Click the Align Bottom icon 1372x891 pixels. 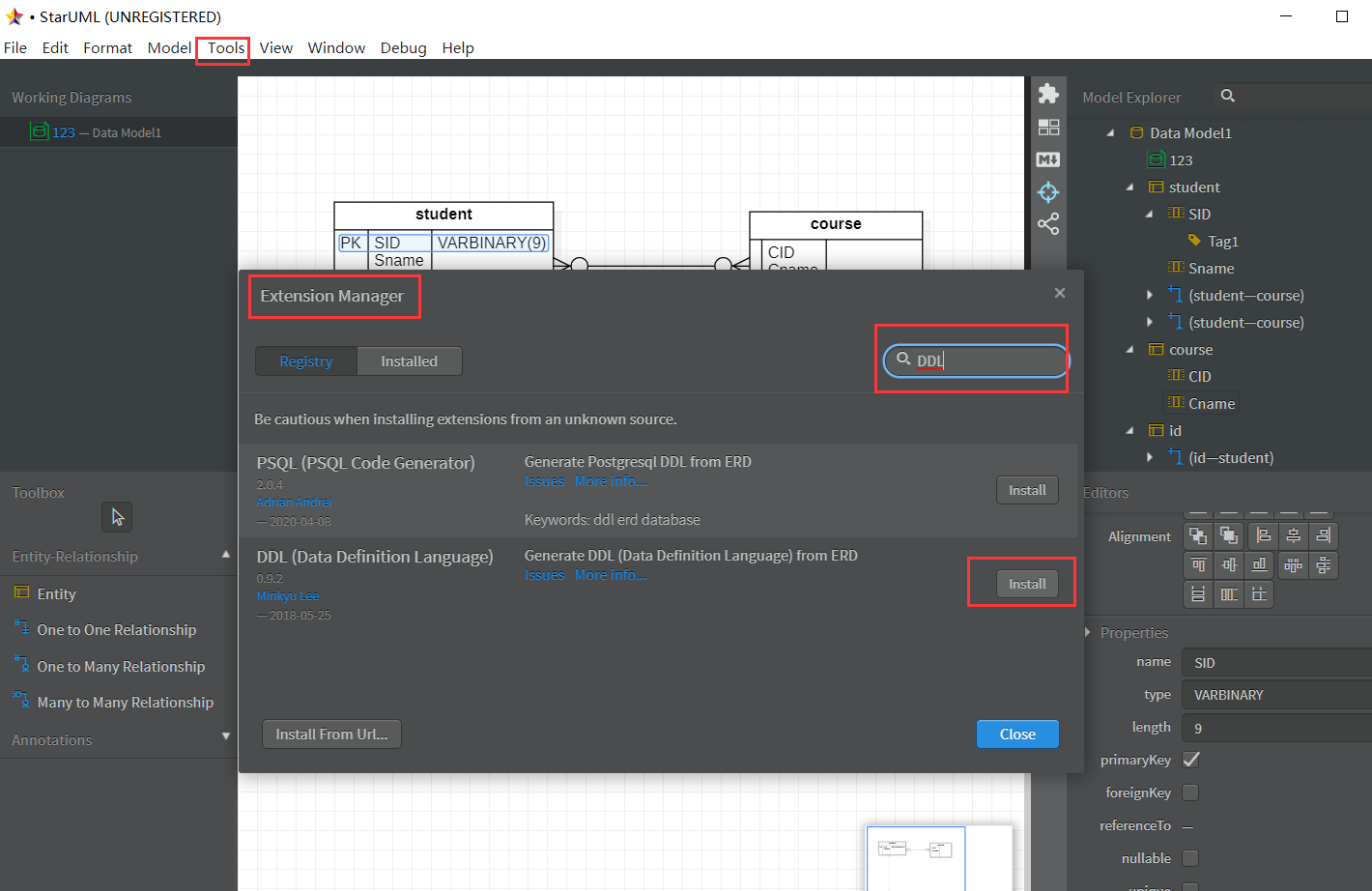click(x=1259, y=565)
